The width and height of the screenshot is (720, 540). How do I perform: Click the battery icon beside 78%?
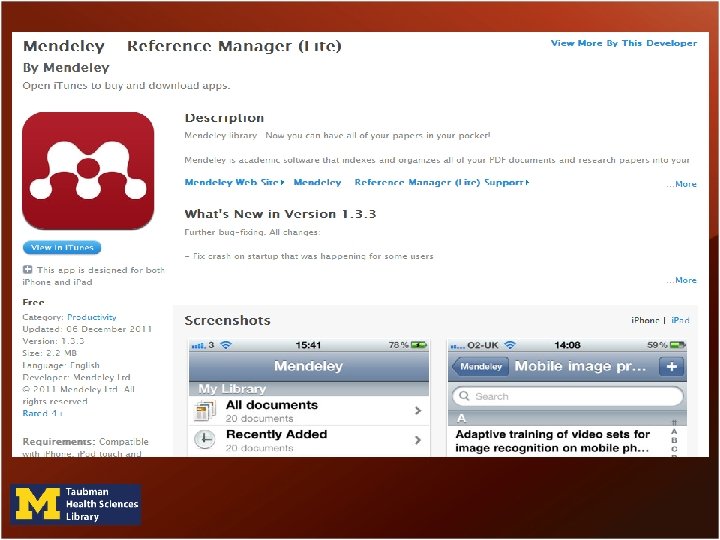click(419, 344)
